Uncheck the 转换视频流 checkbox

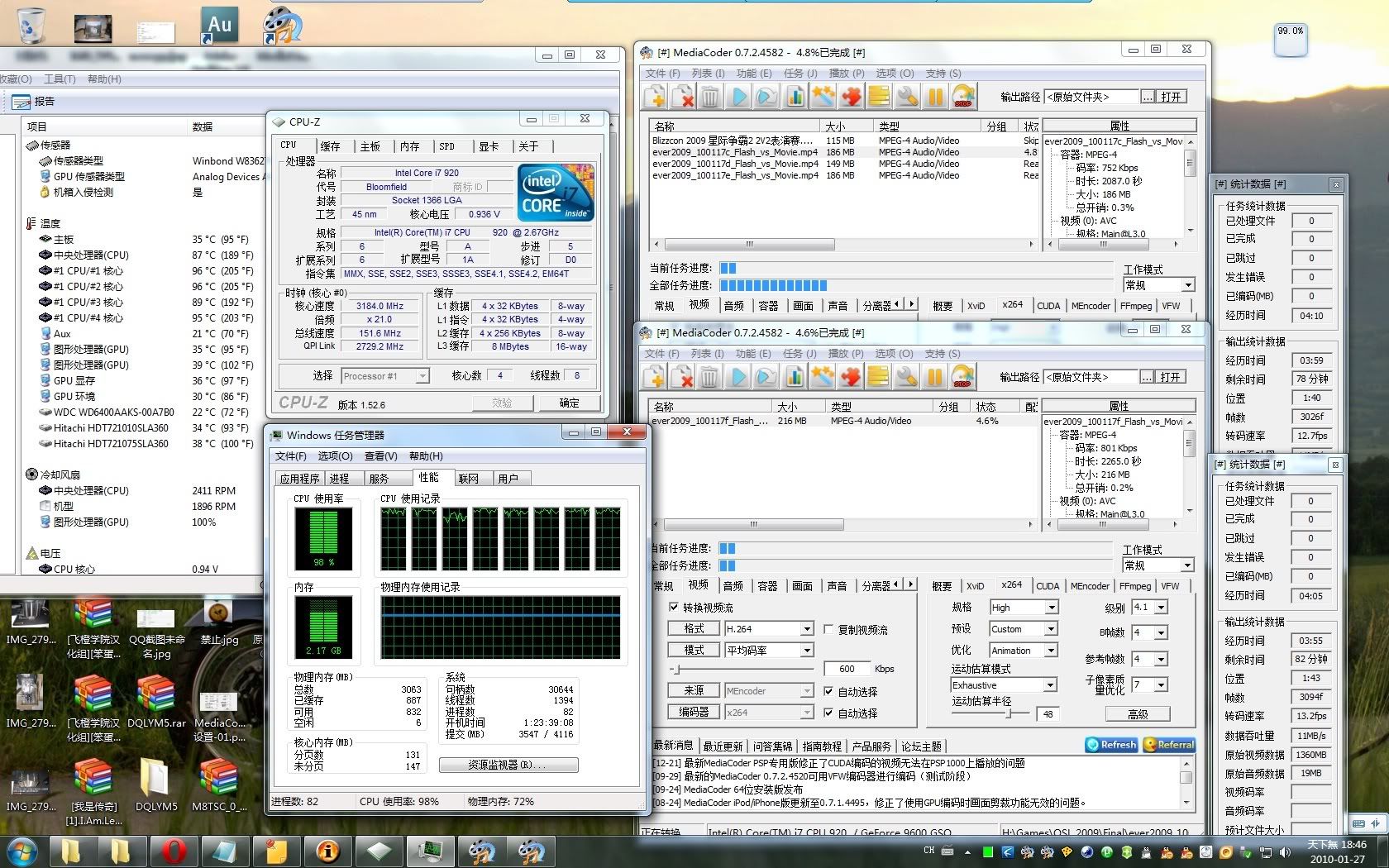(x=674, y=608)
